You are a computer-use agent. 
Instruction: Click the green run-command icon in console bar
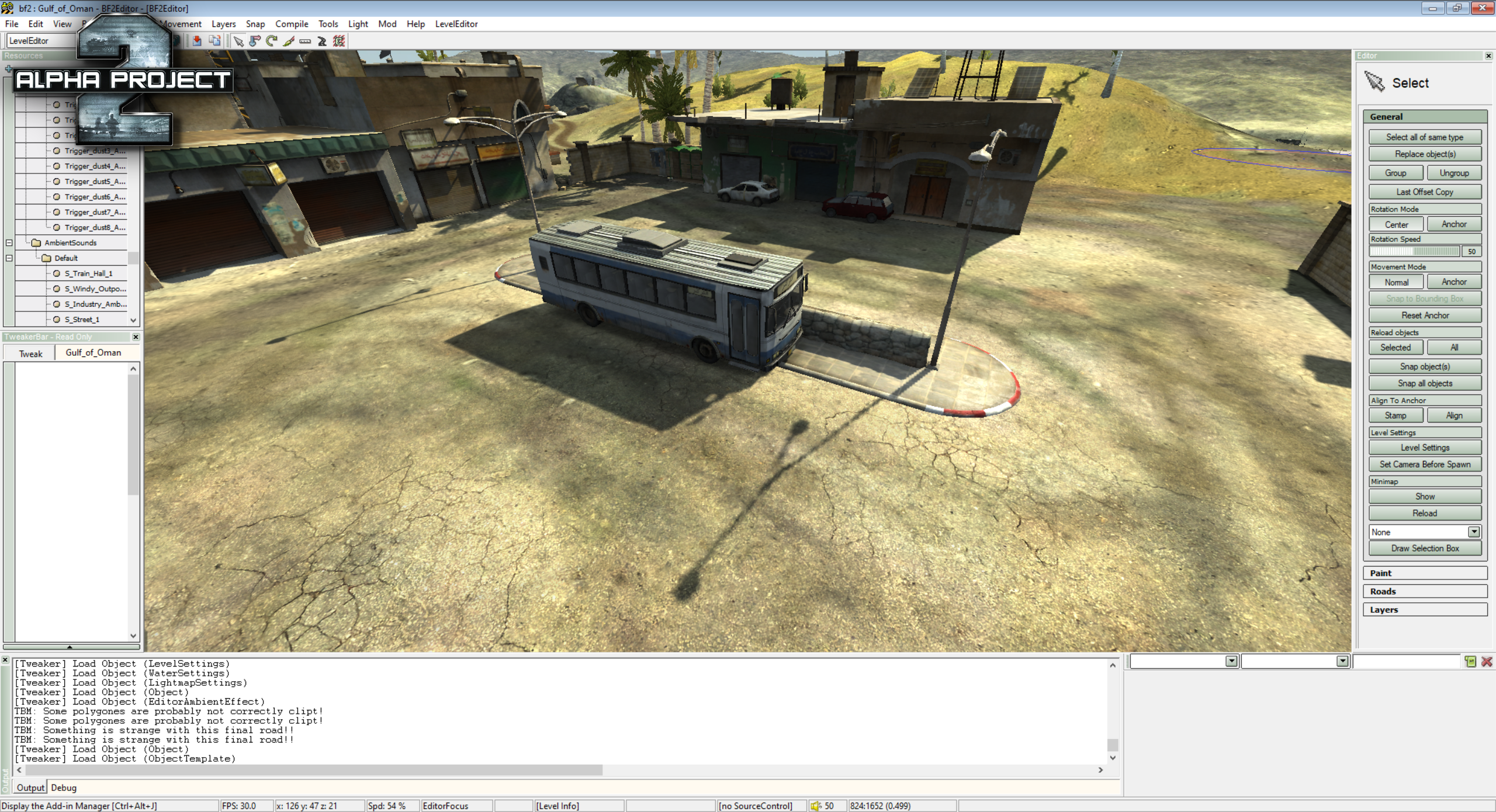pyautogui.click(x=1470, y=661)
